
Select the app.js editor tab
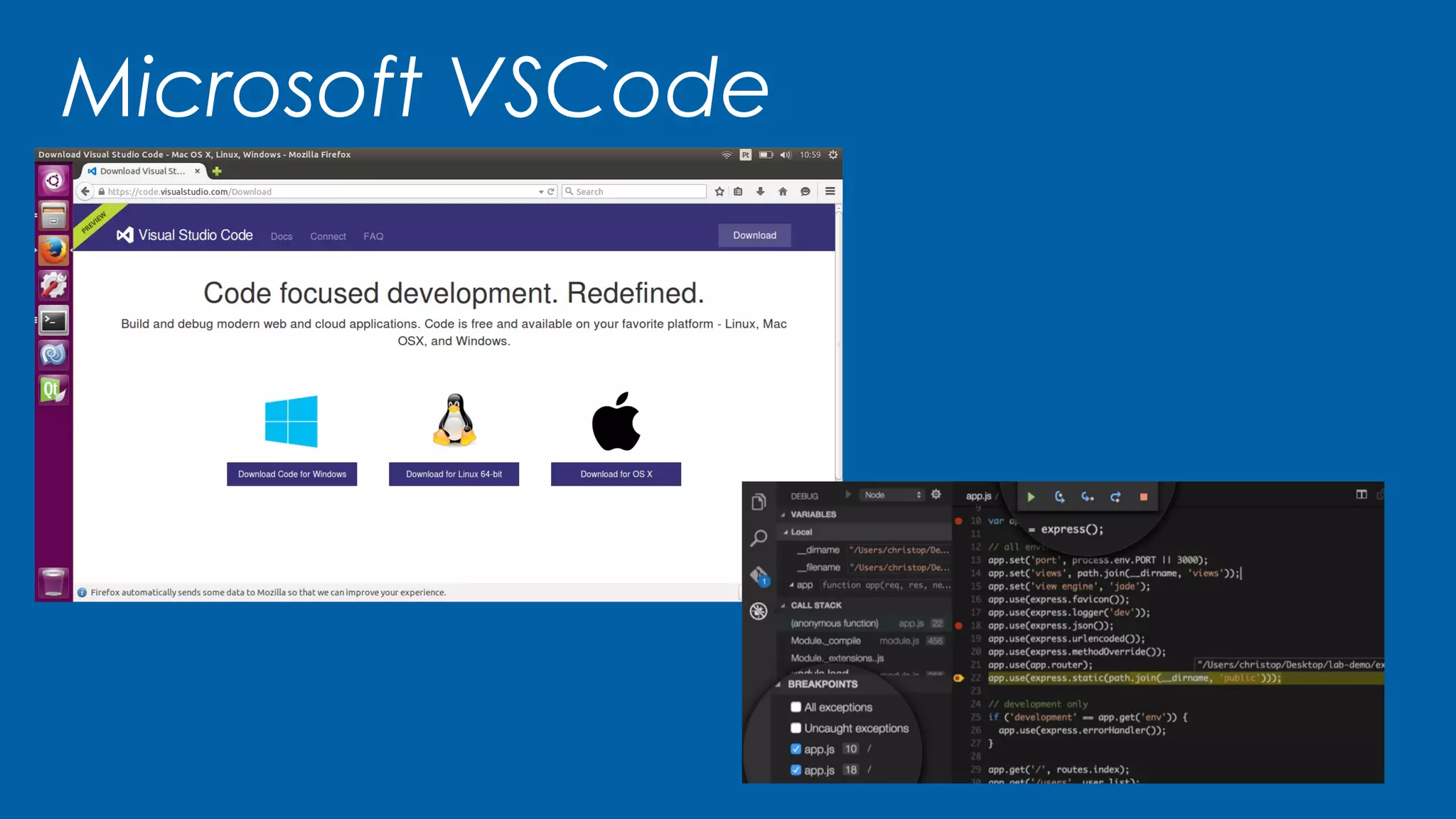tap(979, 496)
